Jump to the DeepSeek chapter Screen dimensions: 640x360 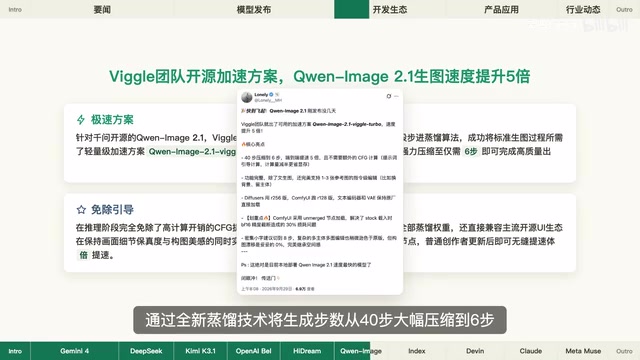pyautogui.click(x=146, y=351)
